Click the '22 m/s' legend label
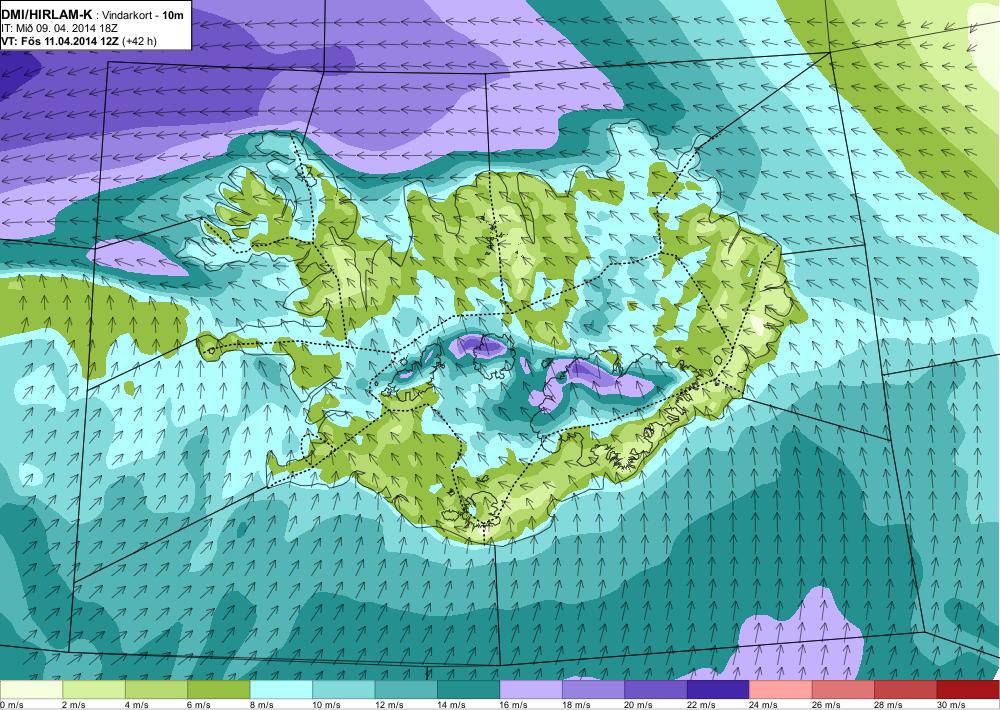1000x710 pixels. [702, 705]
